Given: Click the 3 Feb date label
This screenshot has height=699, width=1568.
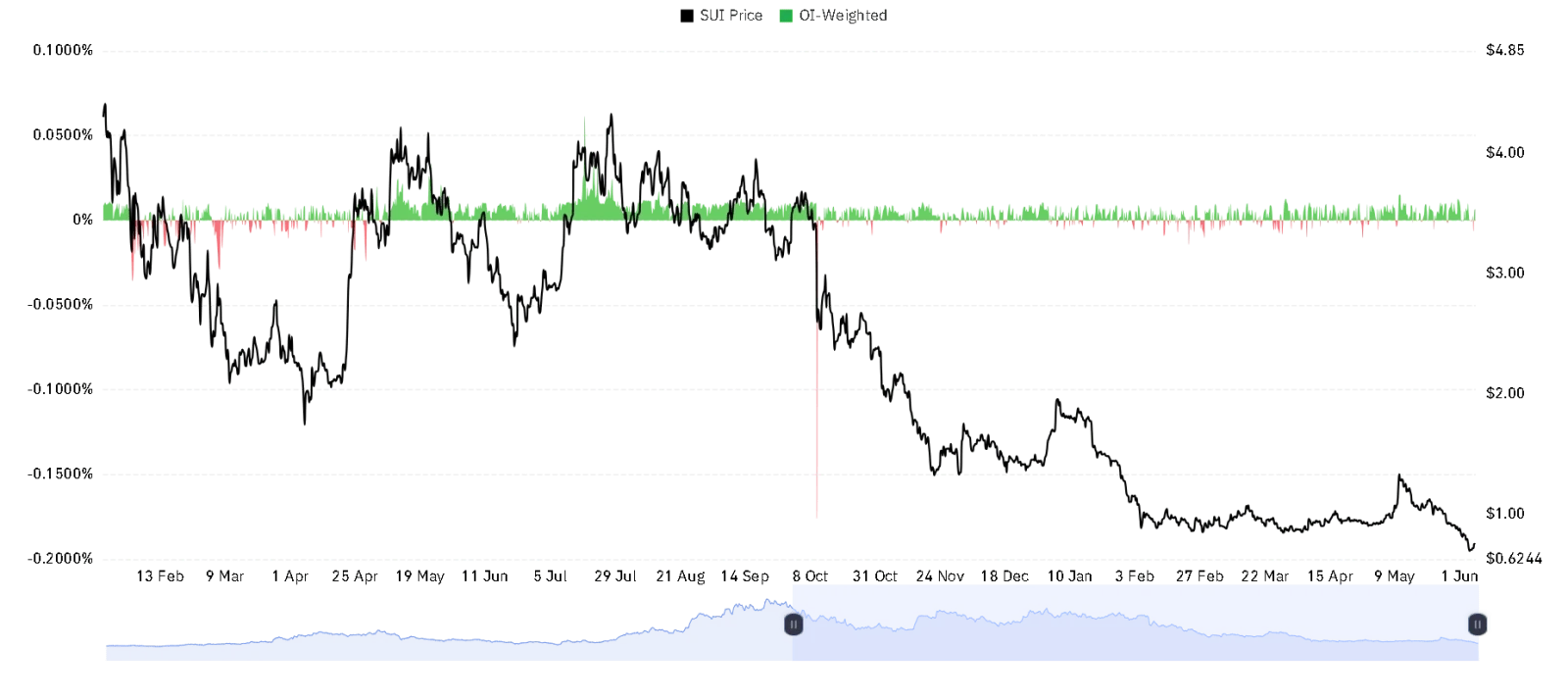Looking at the screenshot, I should point(1135,576).
